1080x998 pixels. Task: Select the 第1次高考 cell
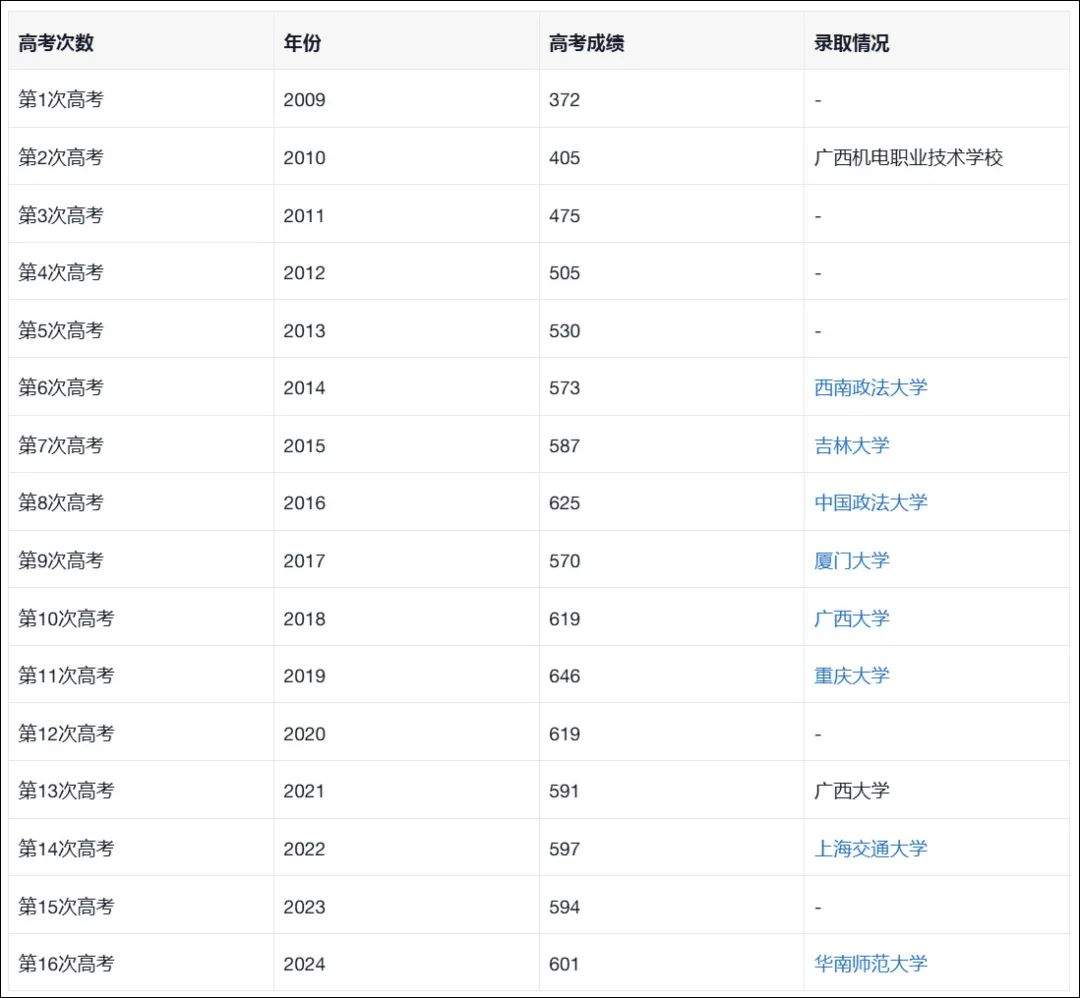[141, 99]
